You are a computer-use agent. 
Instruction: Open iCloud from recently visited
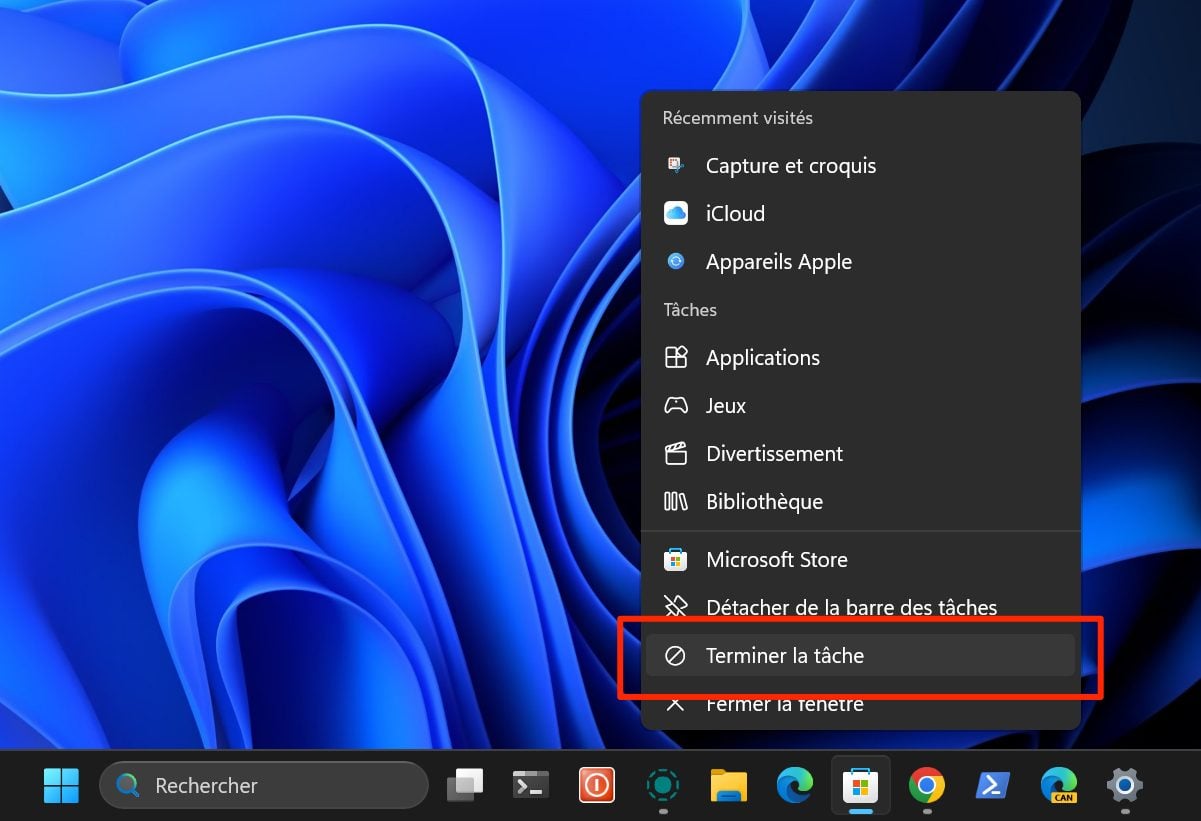860,214
